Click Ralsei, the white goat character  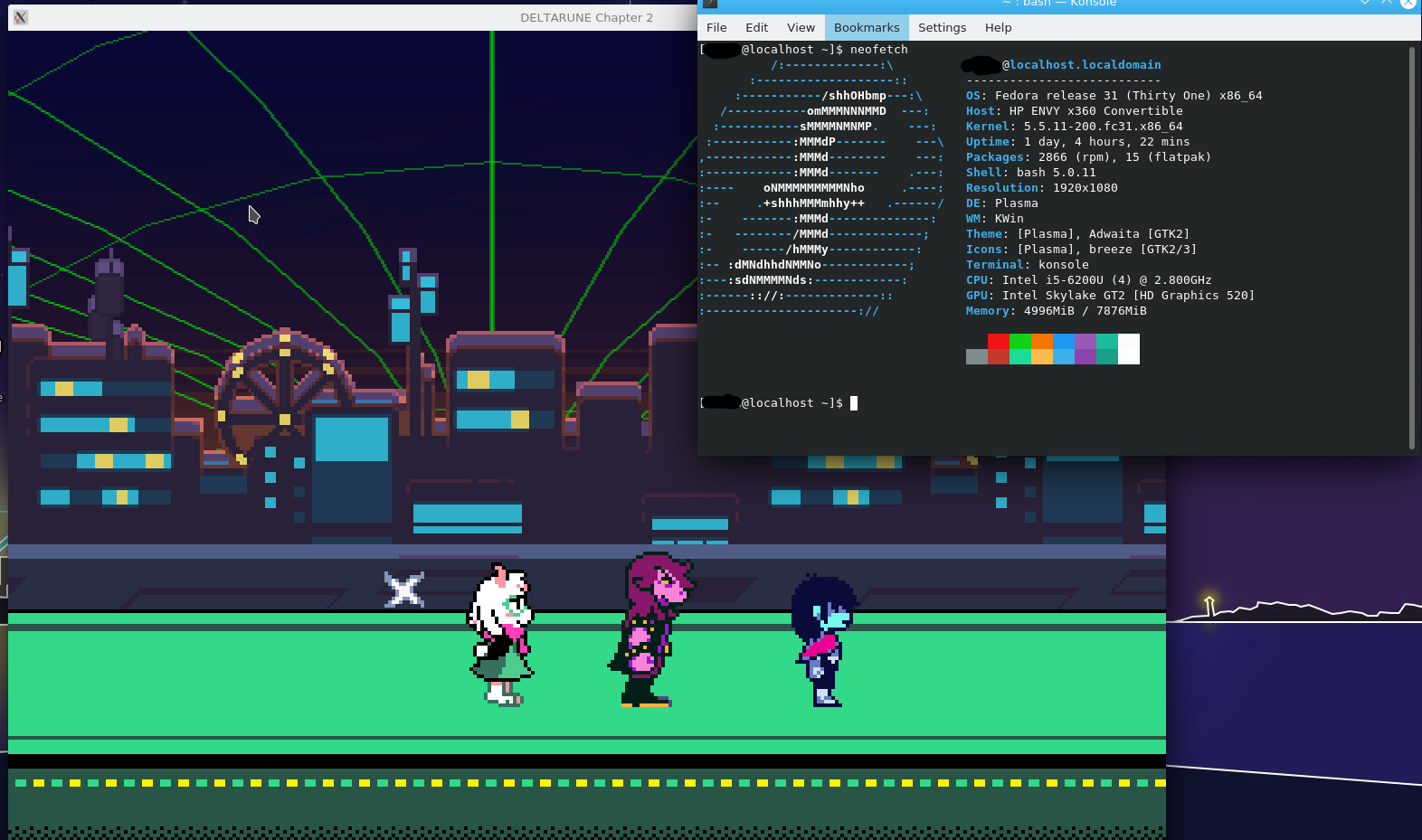point(500,634)
